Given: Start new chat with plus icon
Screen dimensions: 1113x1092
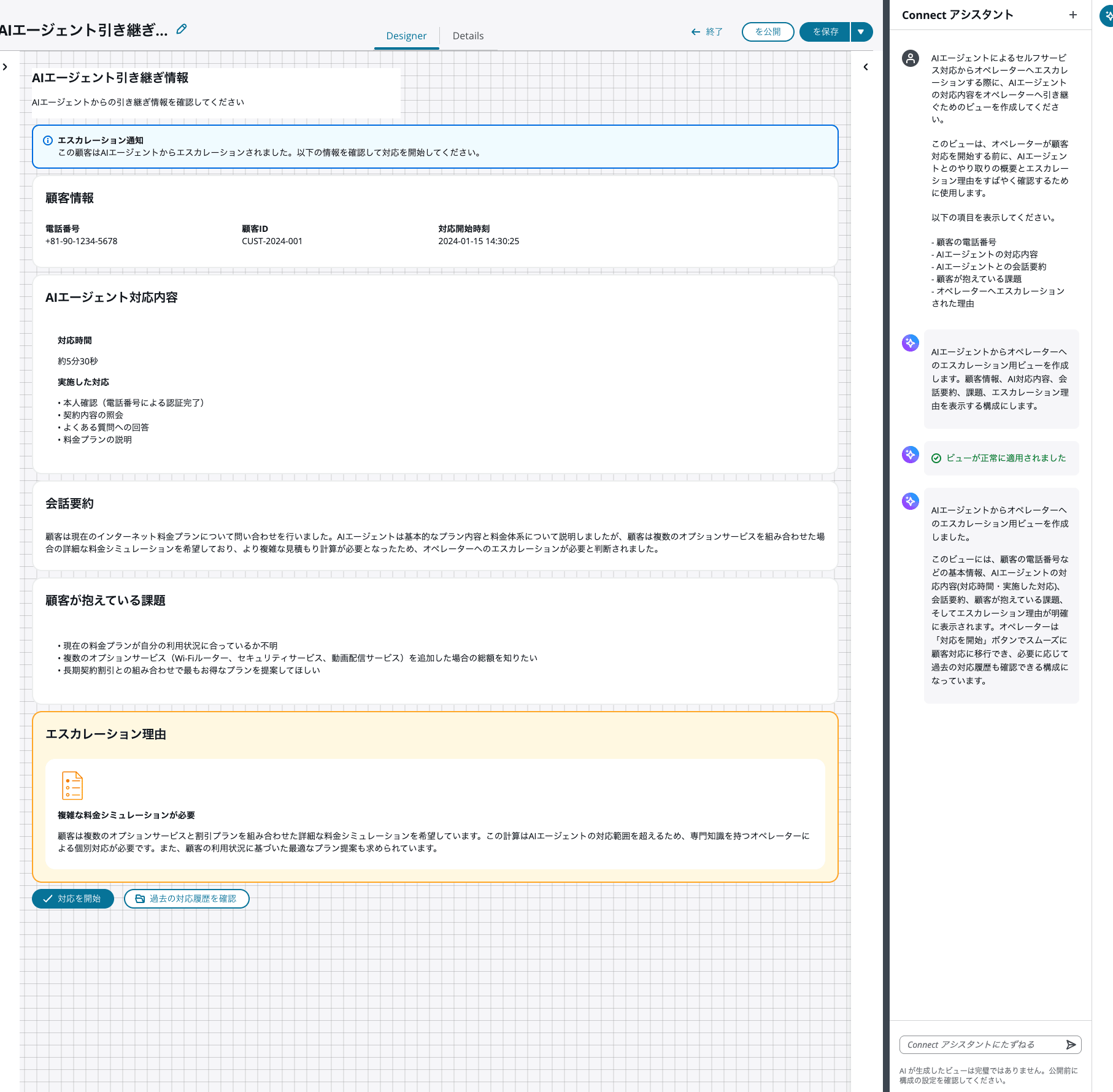Looking at the screenshot, I should click(1073, 15).
